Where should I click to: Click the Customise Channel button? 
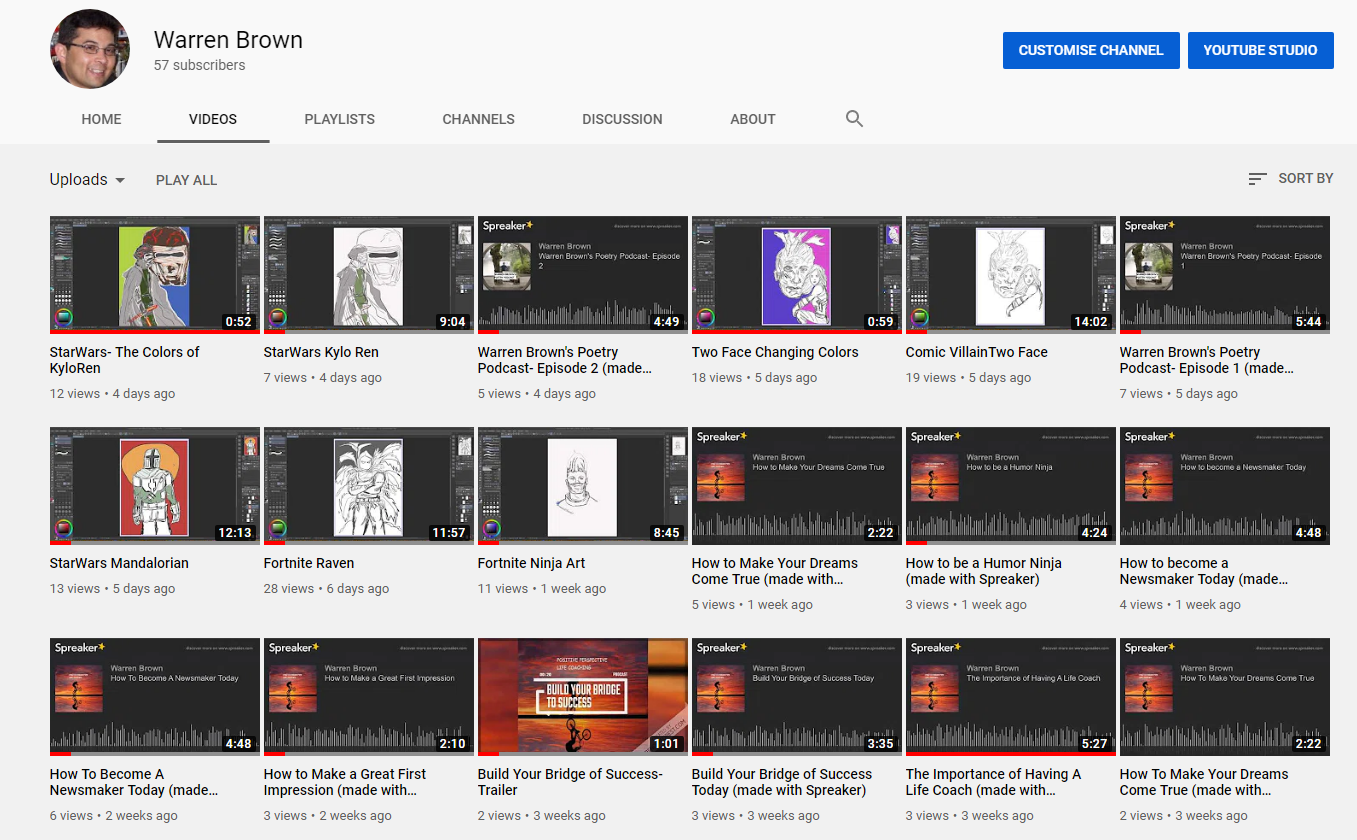(x=1091, y=50)
